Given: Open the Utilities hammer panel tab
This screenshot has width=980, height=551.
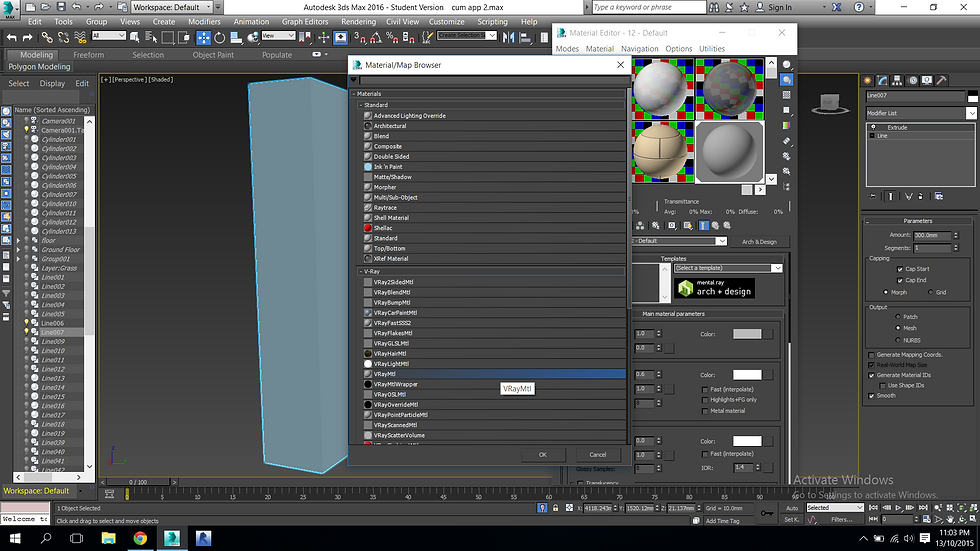Looking at the screenshot, I should pos(942,80).
